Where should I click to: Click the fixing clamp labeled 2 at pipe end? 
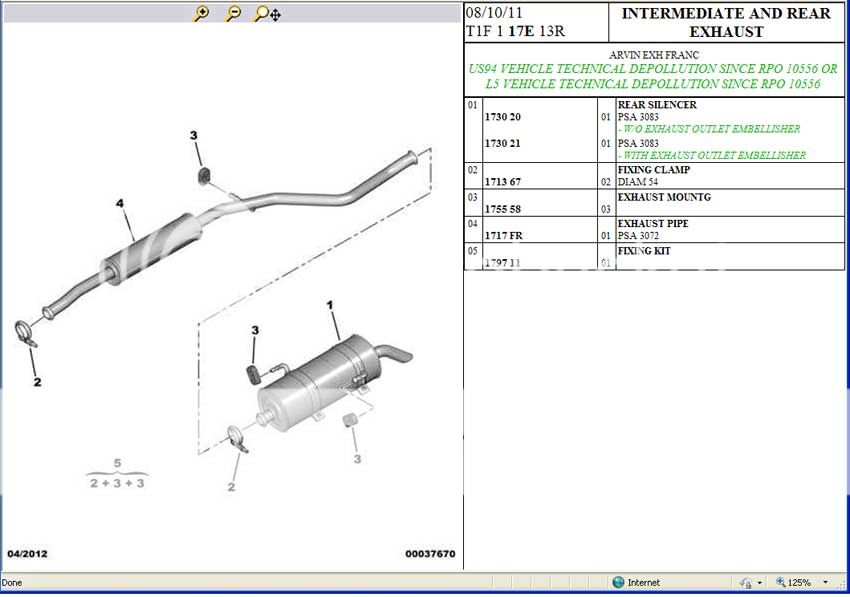point(26,335)
